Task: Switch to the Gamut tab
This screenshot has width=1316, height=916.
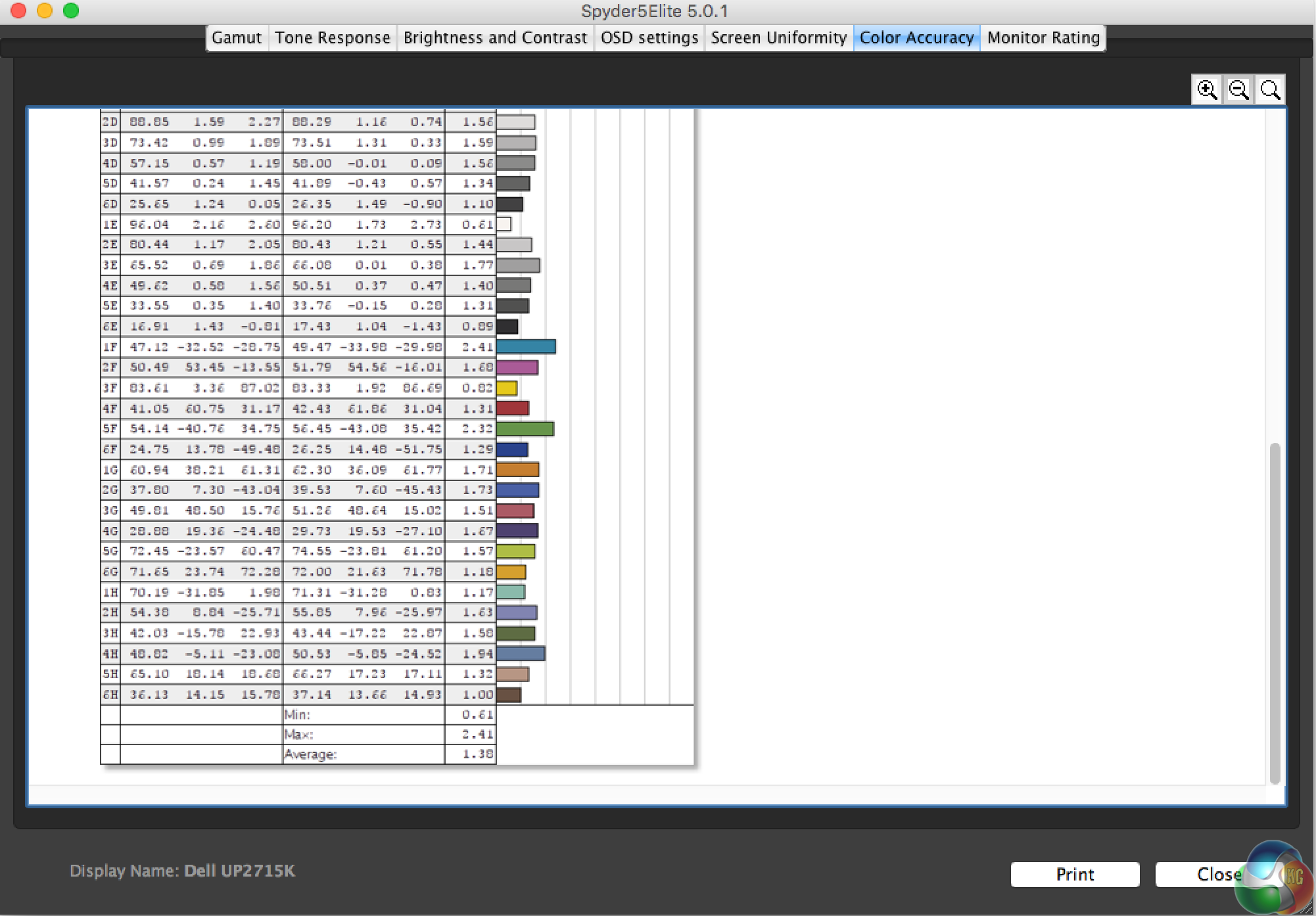Action: [x=237, y=37]
